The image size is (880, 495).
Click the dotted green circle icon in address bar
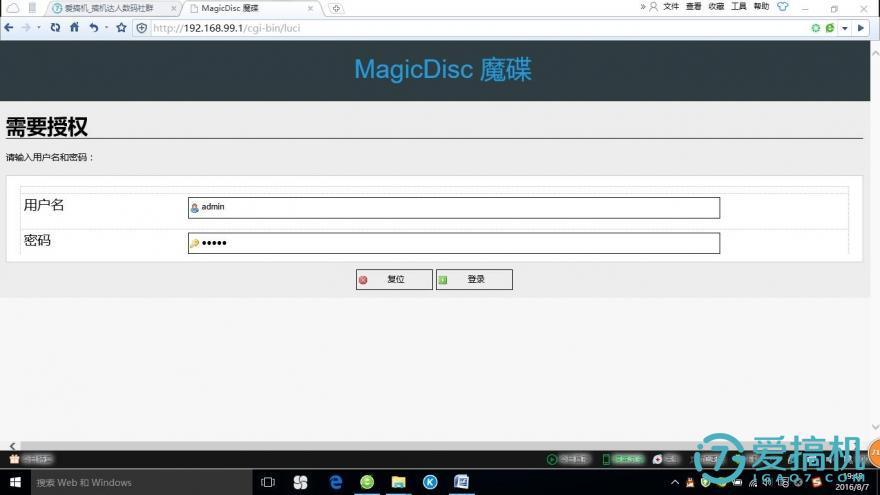[x=815, y=28]
